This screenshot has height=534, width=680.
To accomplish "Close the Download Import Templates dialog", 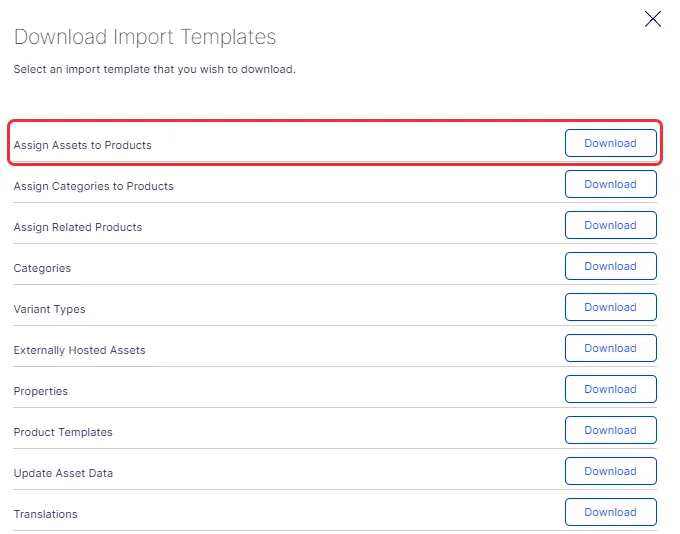I will [x=652, y=19].
